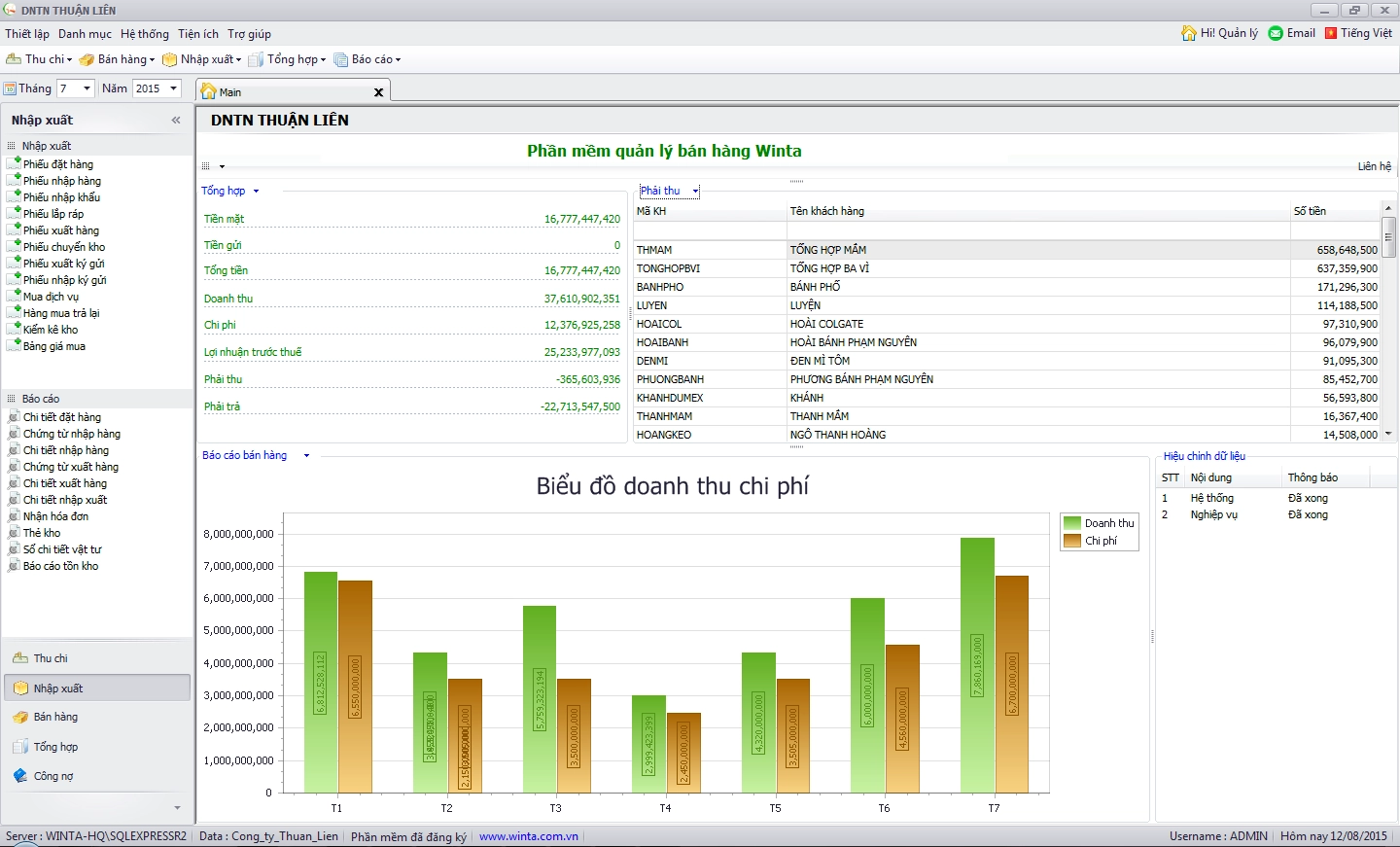
Task: Click the Doanh thu green legend swatch
Action: (1072, 523)
